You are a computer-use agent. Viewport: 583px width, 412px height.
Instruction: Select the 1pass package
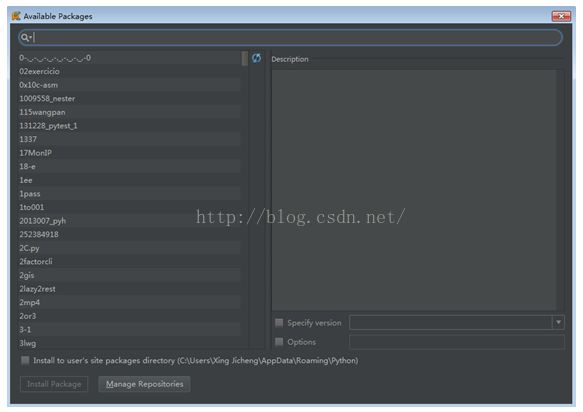coord(129,194)
